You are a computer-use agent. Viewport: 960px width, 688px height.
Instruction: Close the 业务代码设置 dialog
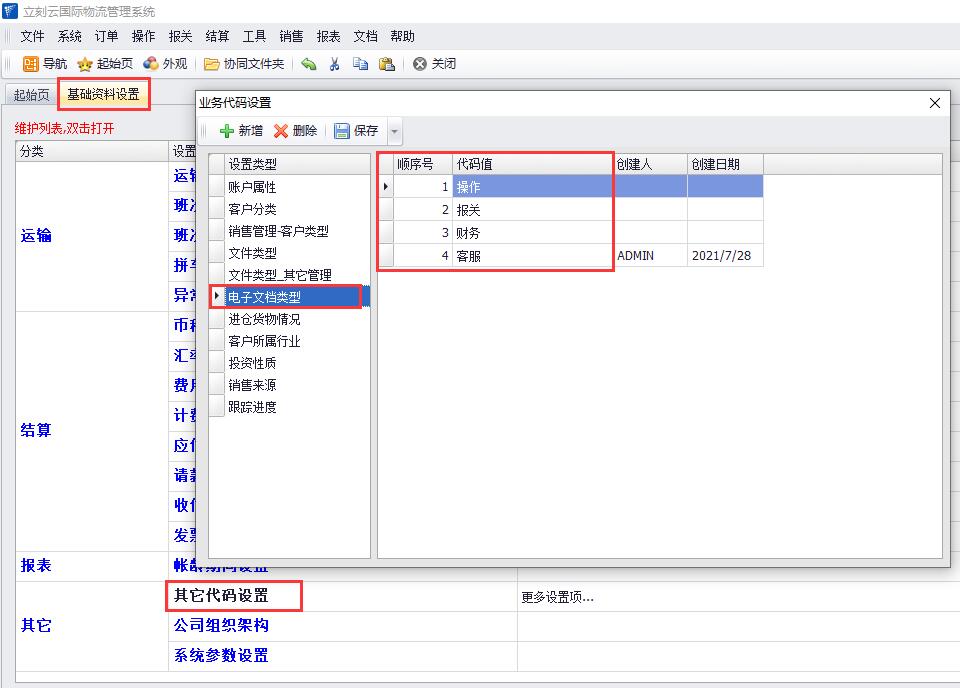click(935, 103)
